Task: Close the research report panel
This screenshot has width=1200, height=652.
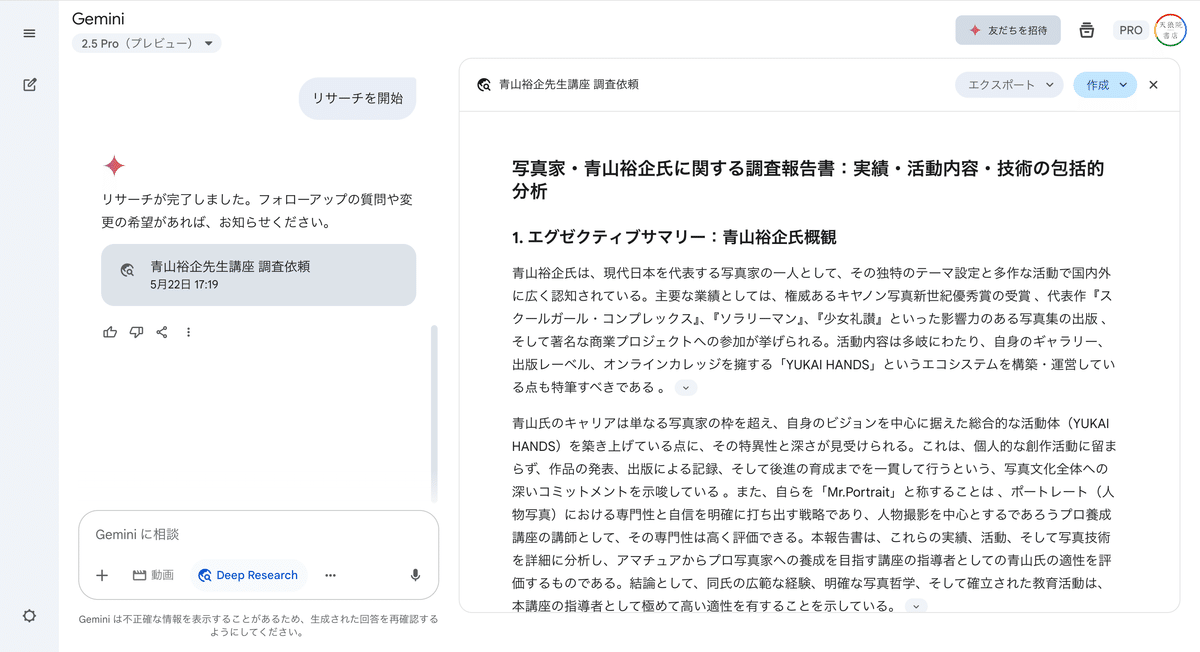Action: click(x=1153, y=85)
